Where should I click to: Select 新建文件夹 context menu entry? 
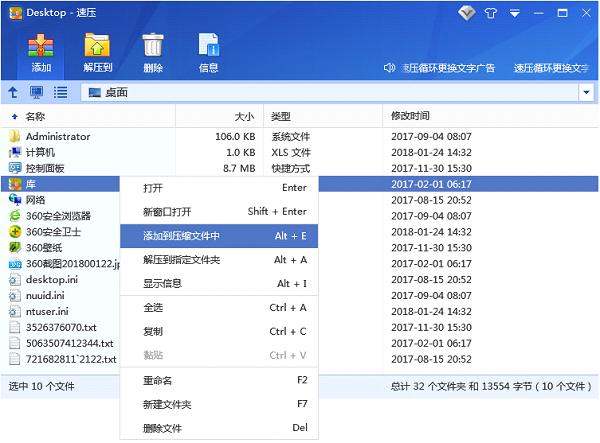[x=167, y=404]
